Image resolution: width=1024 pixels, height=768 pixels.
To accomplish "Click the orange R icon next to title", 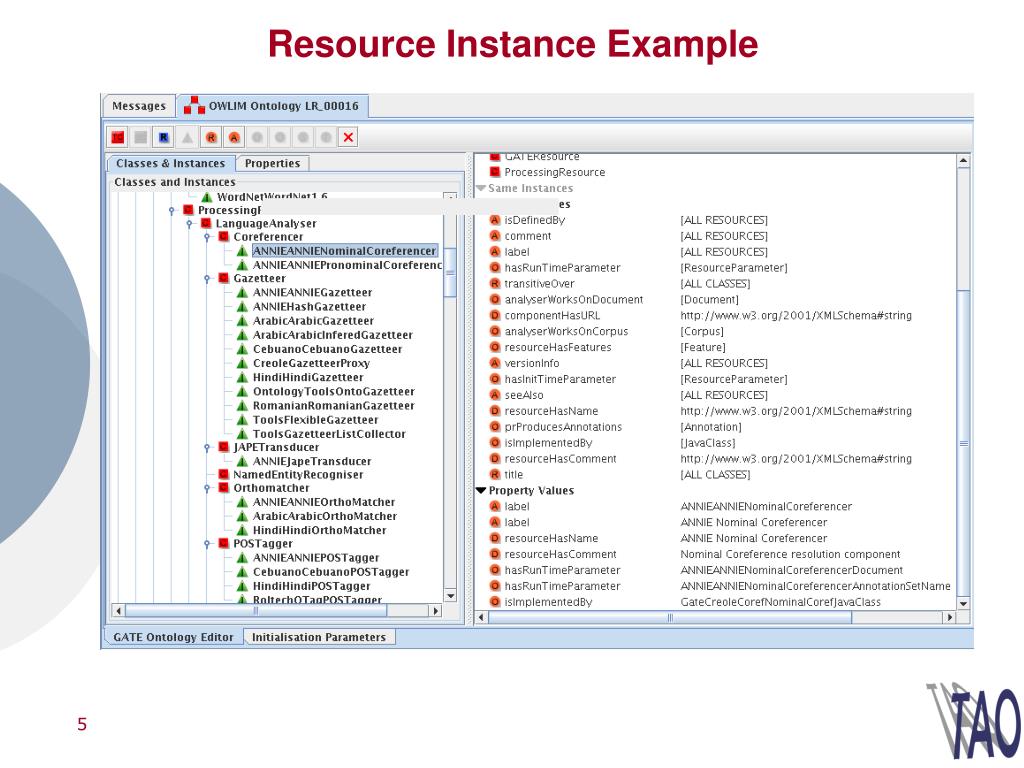I will pos(494,474).
